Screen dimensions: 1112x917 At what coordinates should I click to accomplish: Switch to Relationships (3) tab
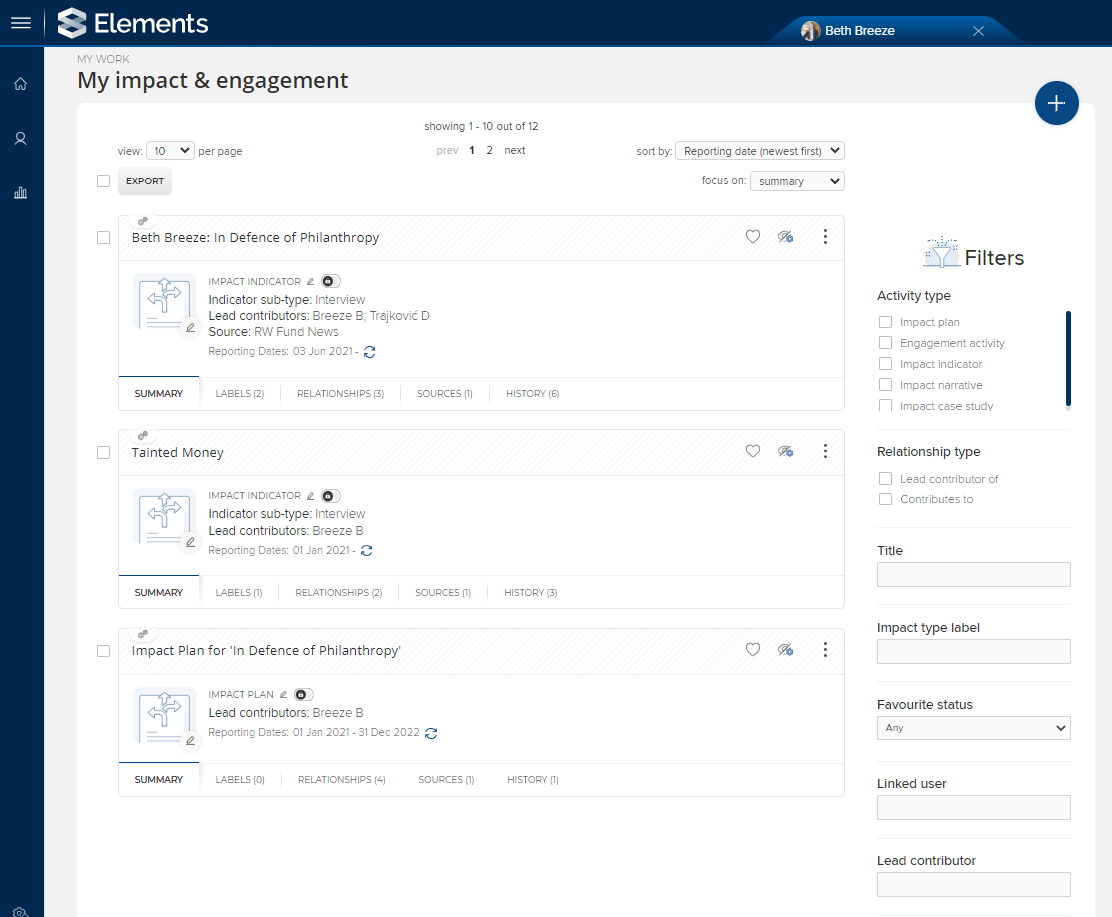pyautogui.click(x=340, y=394)
